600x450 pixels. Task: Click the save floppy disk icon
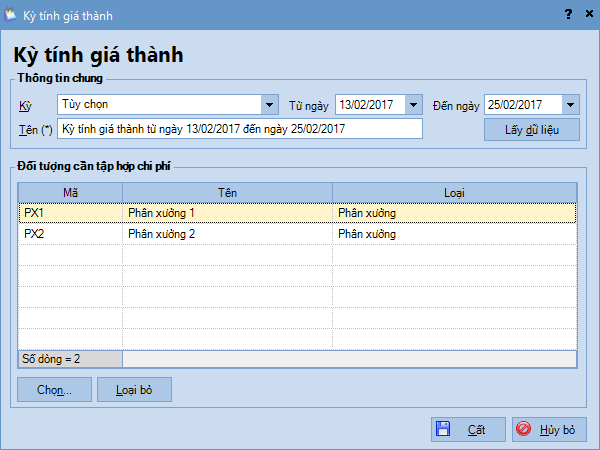[x=443, y=429]
